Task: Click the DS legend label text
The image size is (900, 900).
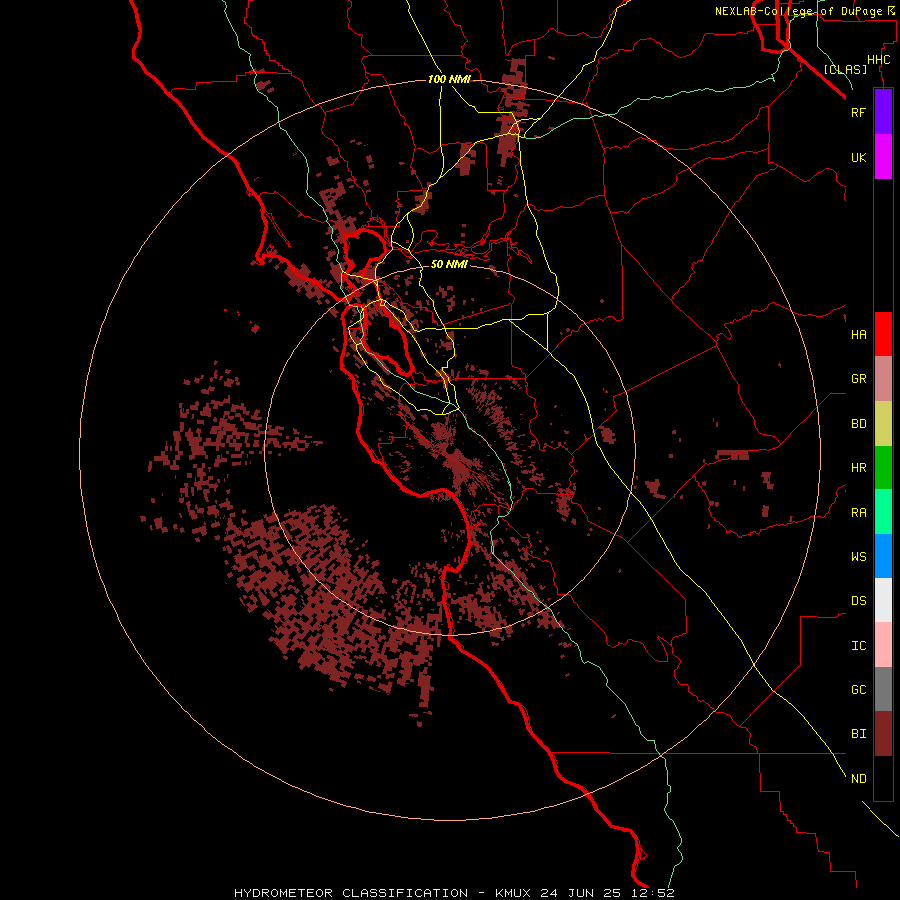Action: [x=858, y=601]
